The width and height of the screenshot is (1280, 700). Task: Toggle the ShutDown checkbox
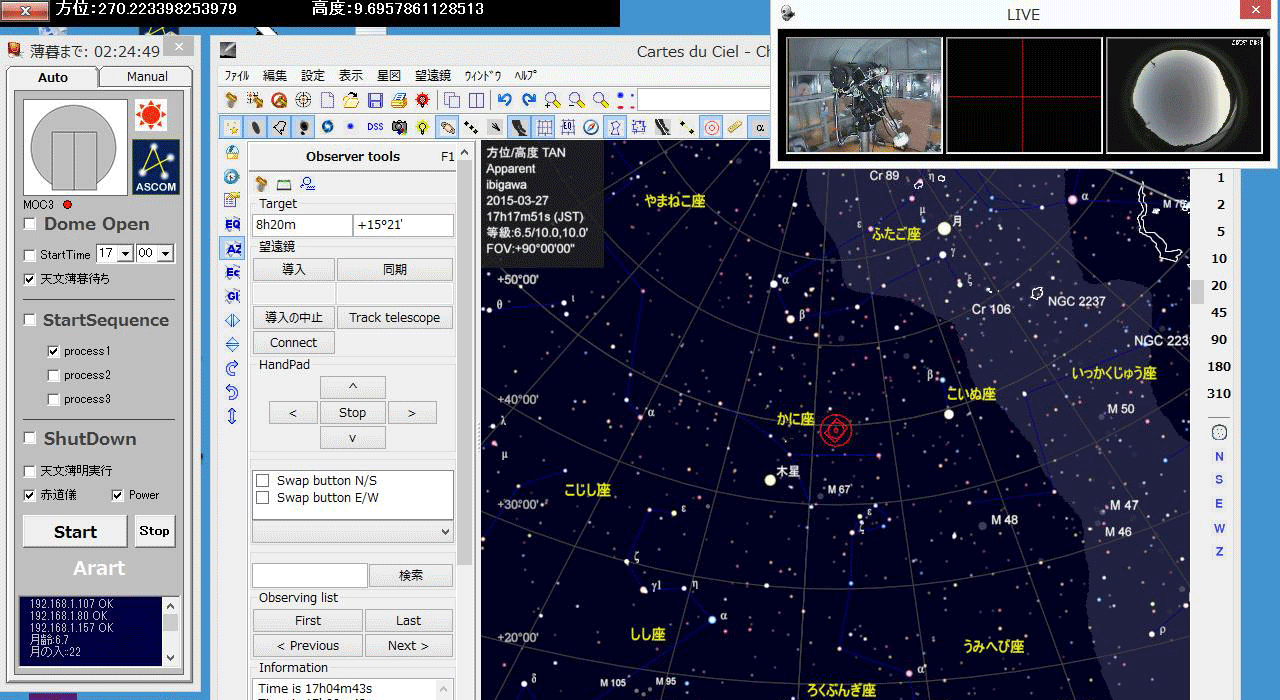(x=30, y=438)
